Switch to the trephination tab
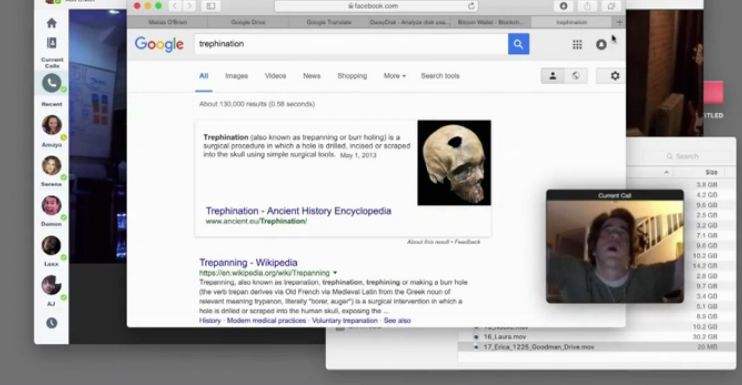 point(572,22)
